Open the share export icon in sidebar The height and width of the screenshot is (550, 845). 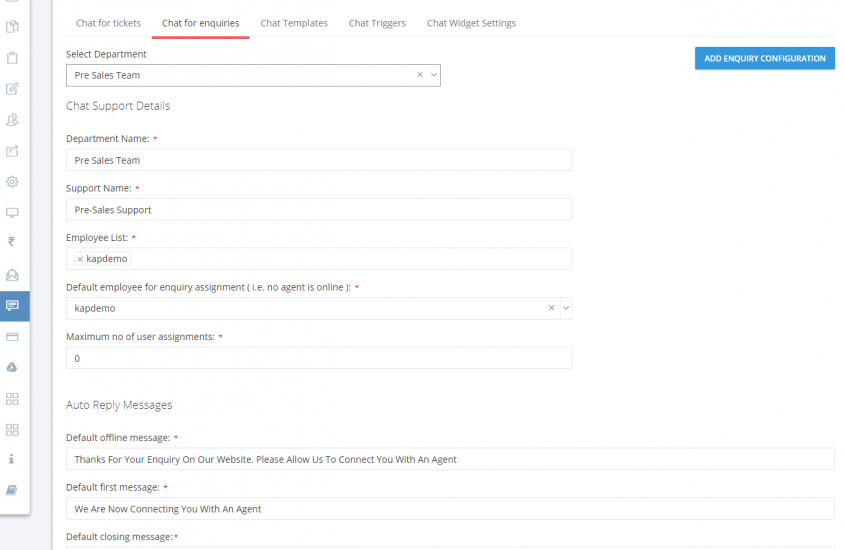[12, 151]
